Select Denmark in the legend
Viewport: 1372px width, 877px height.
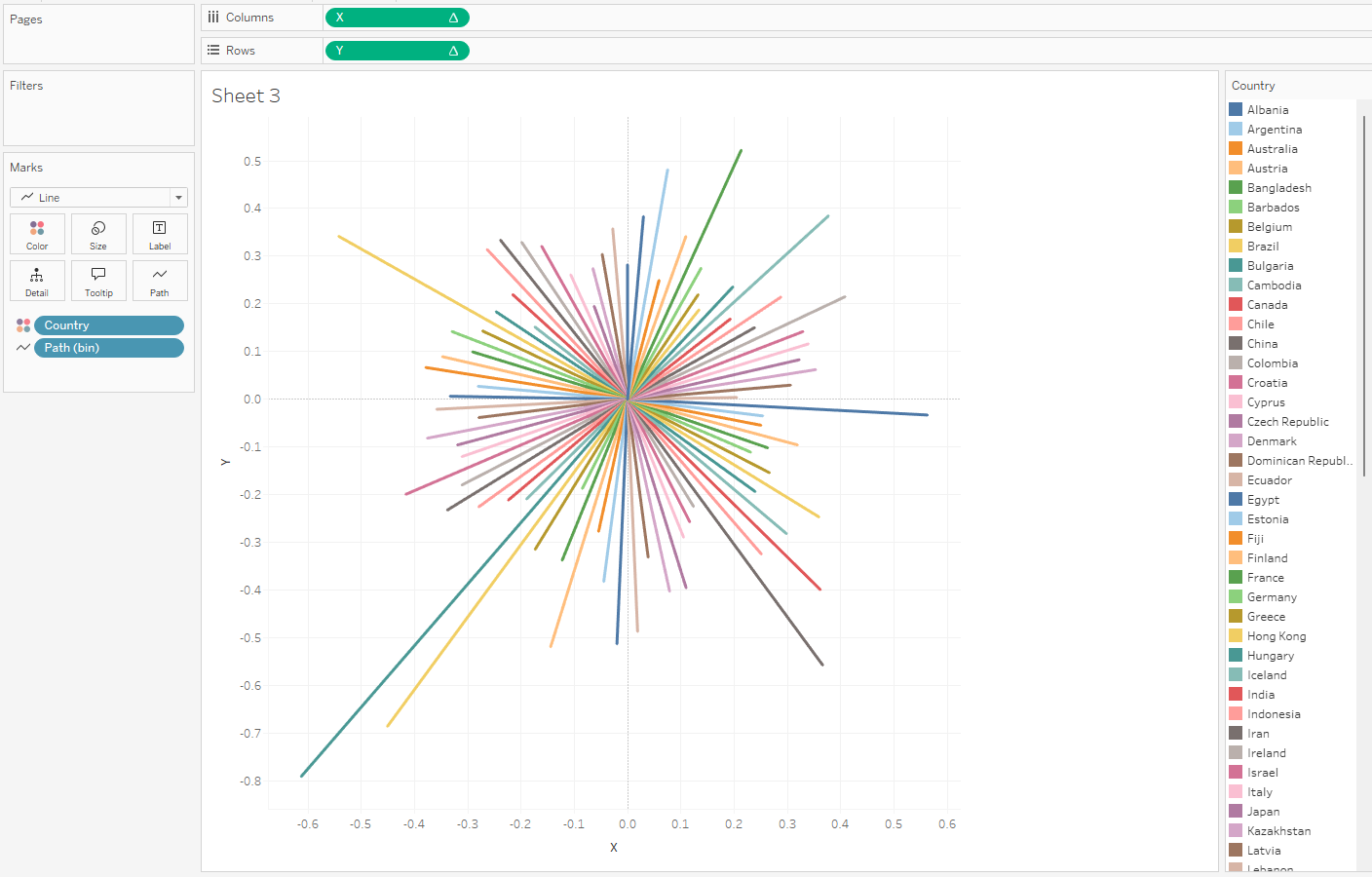pos(1272,441)
